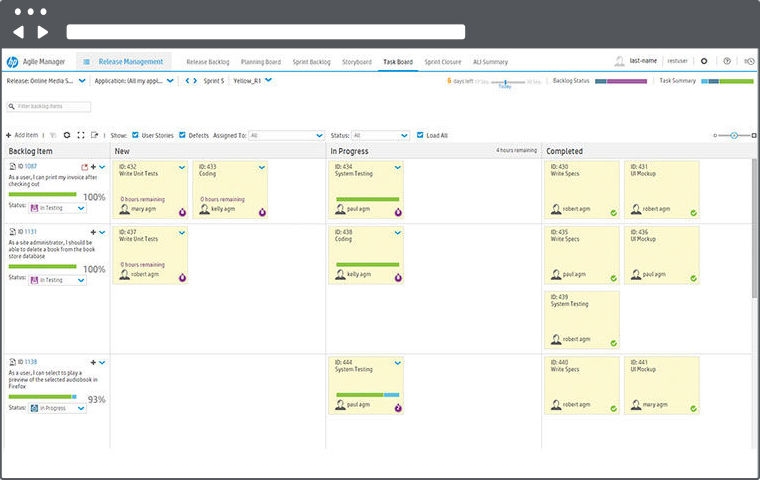Click the Backlog Status progress bar
The image size is (760, 480).
point(621,81)
